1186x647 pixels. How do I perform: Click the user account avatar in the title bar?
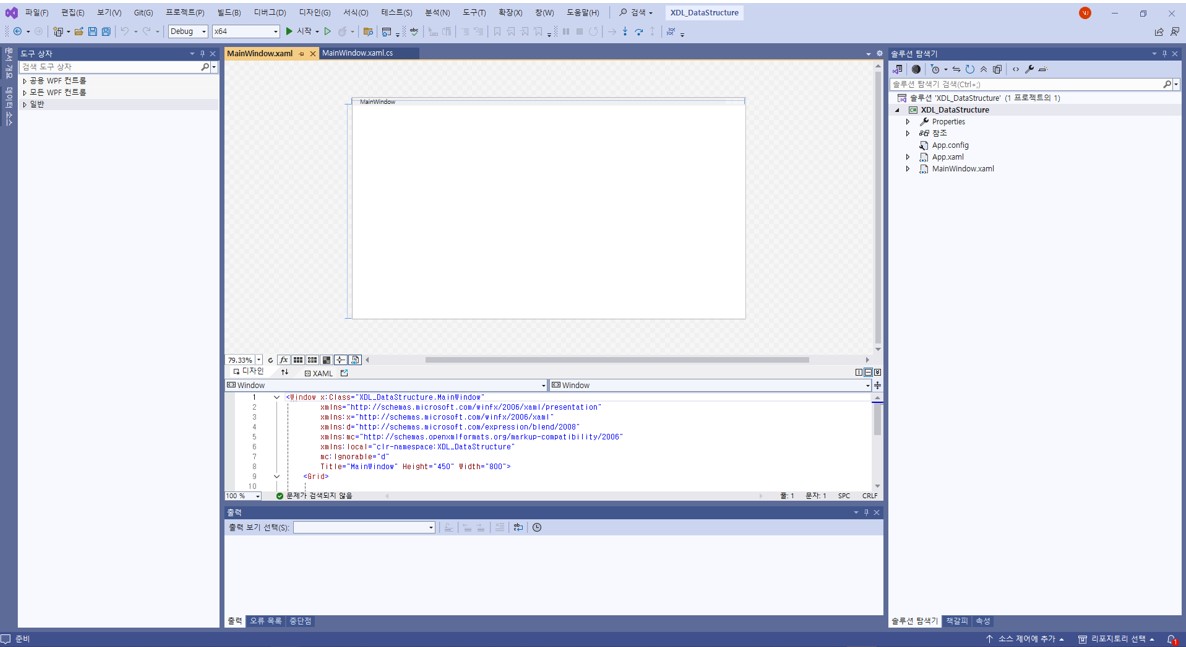pos(1085,13)
